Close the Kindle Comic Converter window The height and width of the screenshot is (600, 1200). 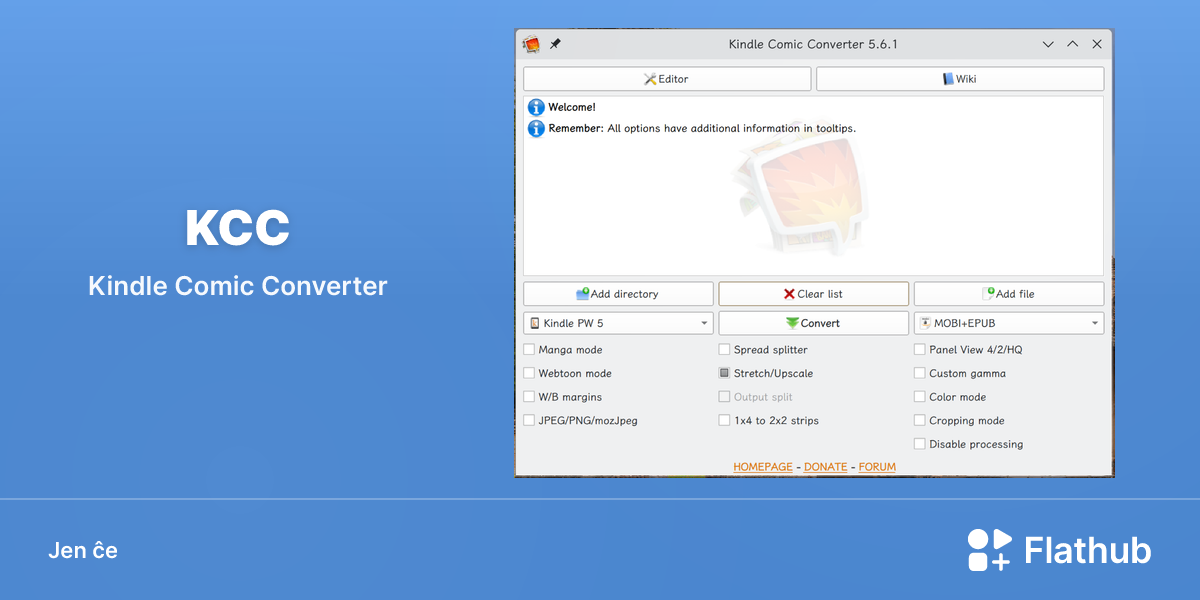click(1097, 44)
